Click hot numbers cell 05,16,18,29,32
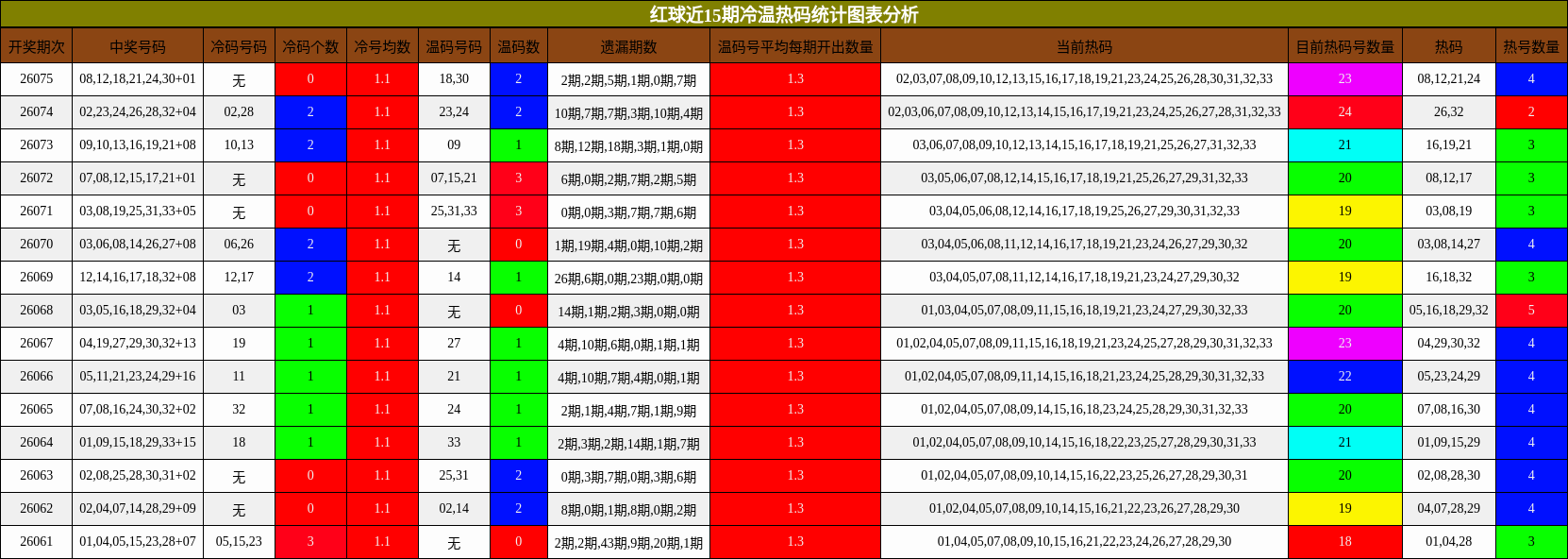The height and width of the screenshot is (559, 1568). tap(1448, 311)
